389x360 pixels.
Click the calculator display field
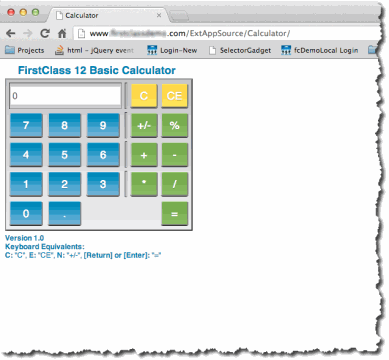click(x=65, y=96)
